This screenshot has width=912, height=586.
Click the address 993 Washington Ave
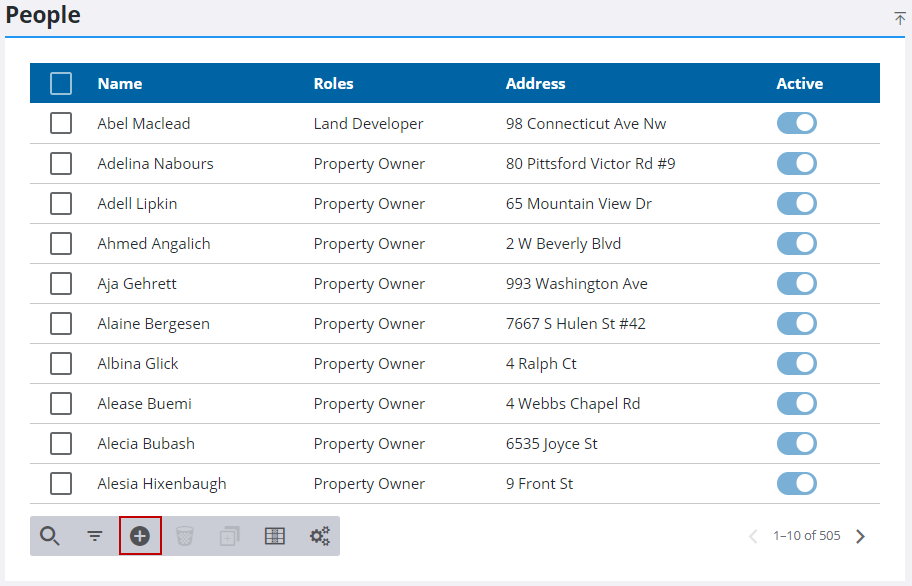point(576,284)
